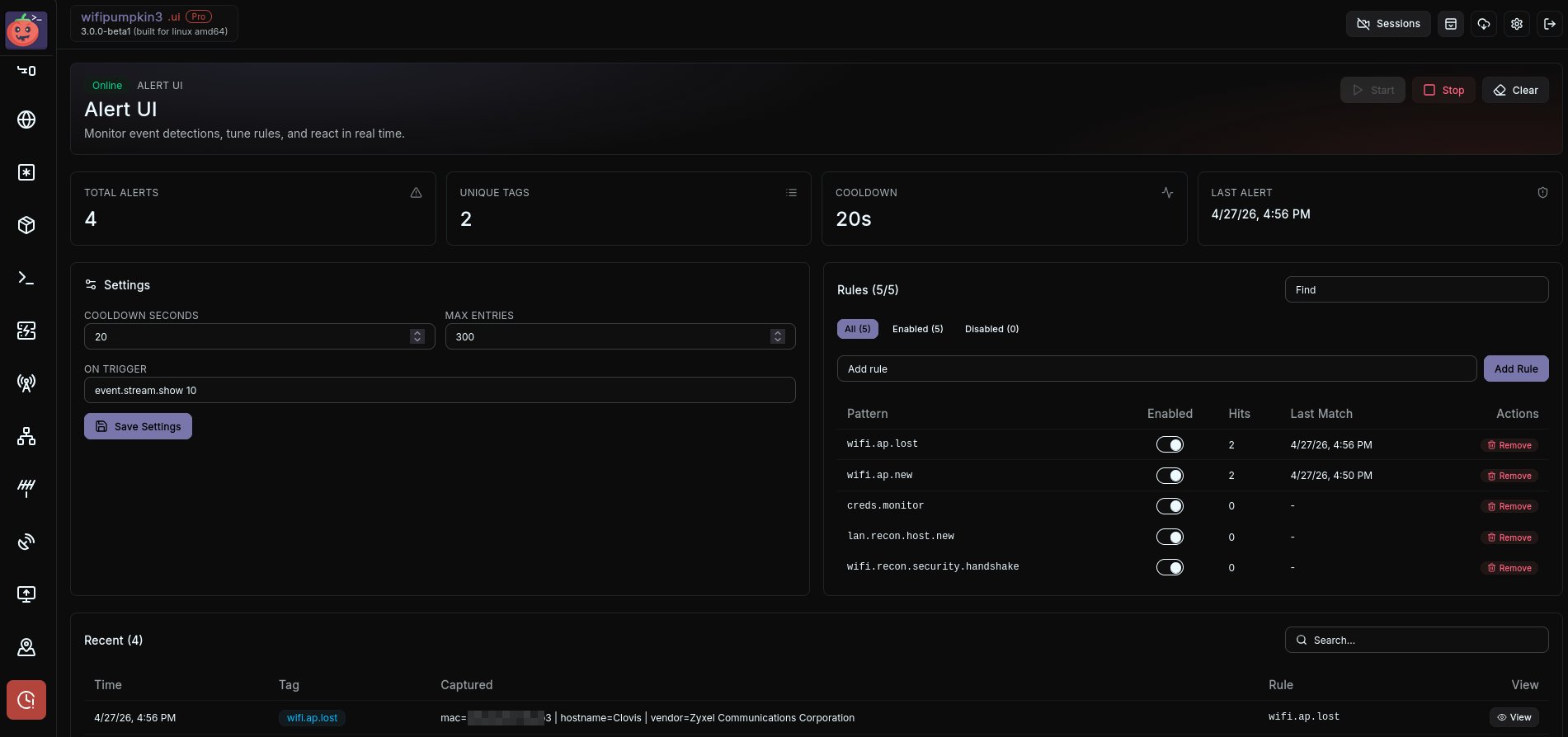Open the globe icon in the sidebar
Viewport: 1568px width, 737px height.
coord(26,120)
